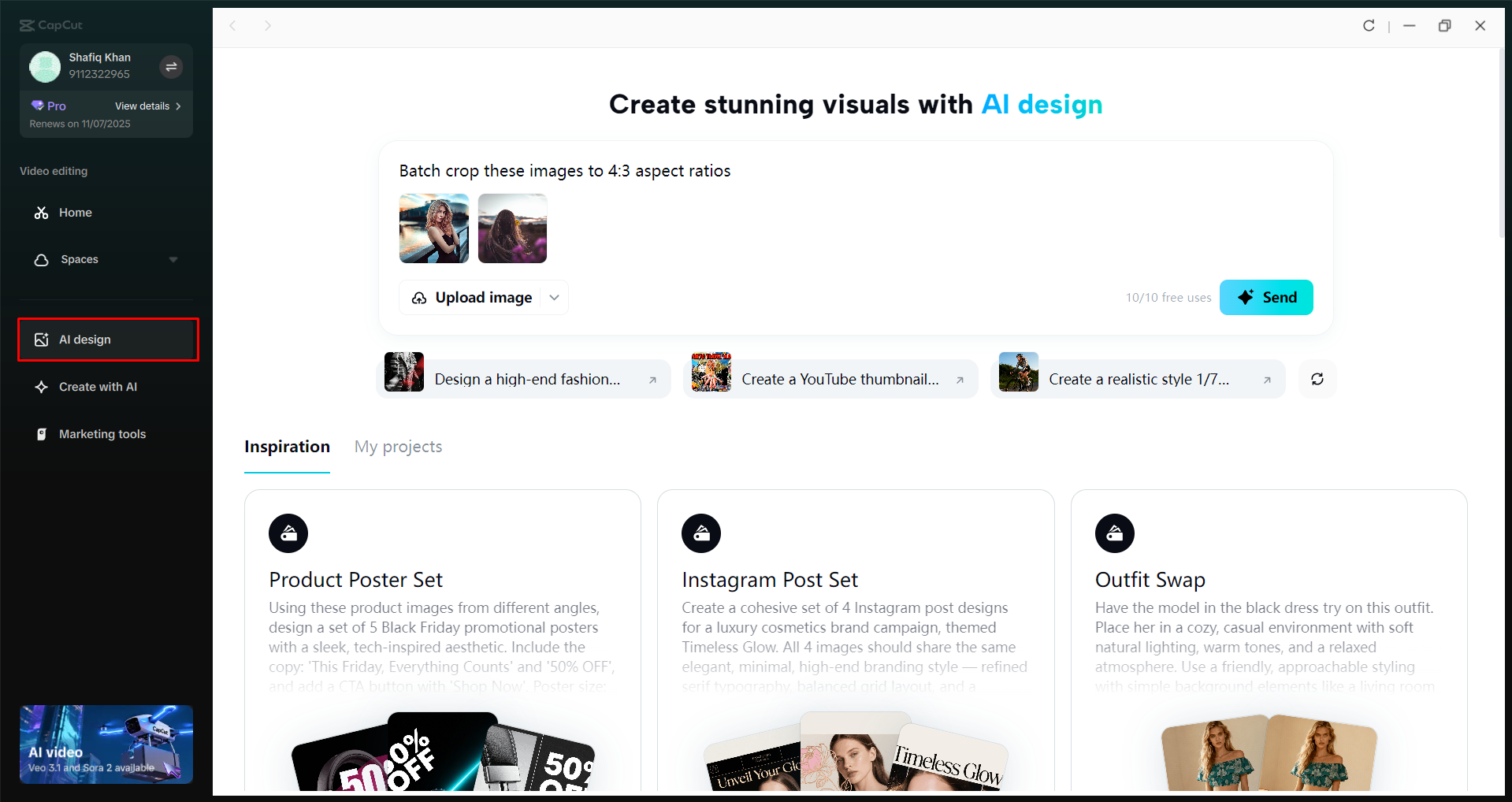Viewport: 1512px width, 802px height.
Task: Click the AI video Veo 3.1 banner
Action: click(106, 744)
